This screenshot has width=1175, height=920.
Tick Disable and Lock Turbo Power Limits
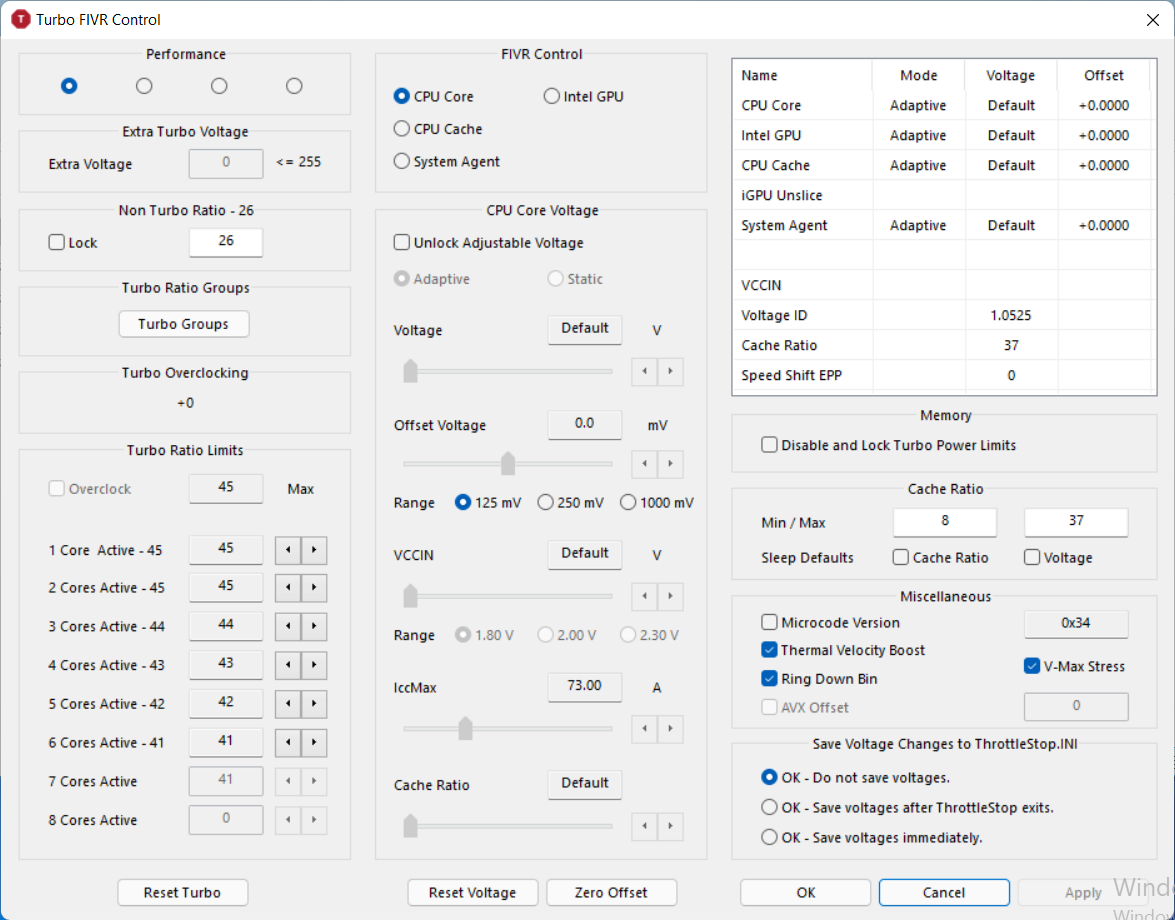pos(769,446)
